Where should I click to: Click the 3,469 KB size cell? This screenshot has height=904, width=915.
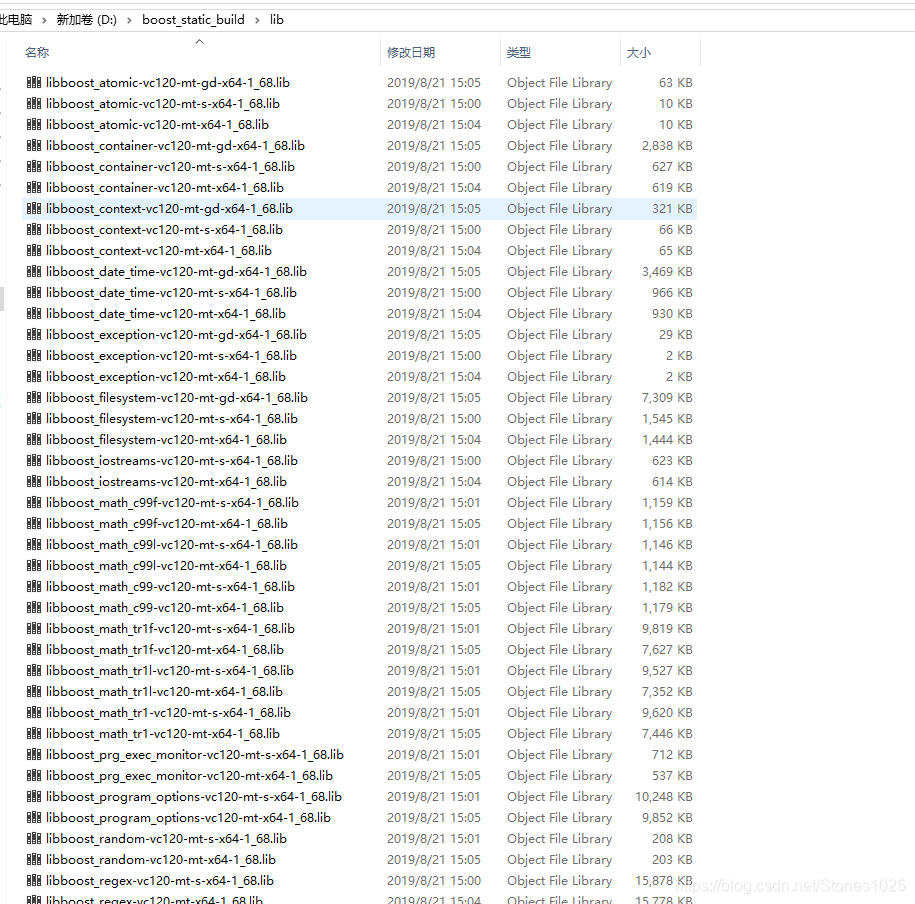tap(667, 271)
